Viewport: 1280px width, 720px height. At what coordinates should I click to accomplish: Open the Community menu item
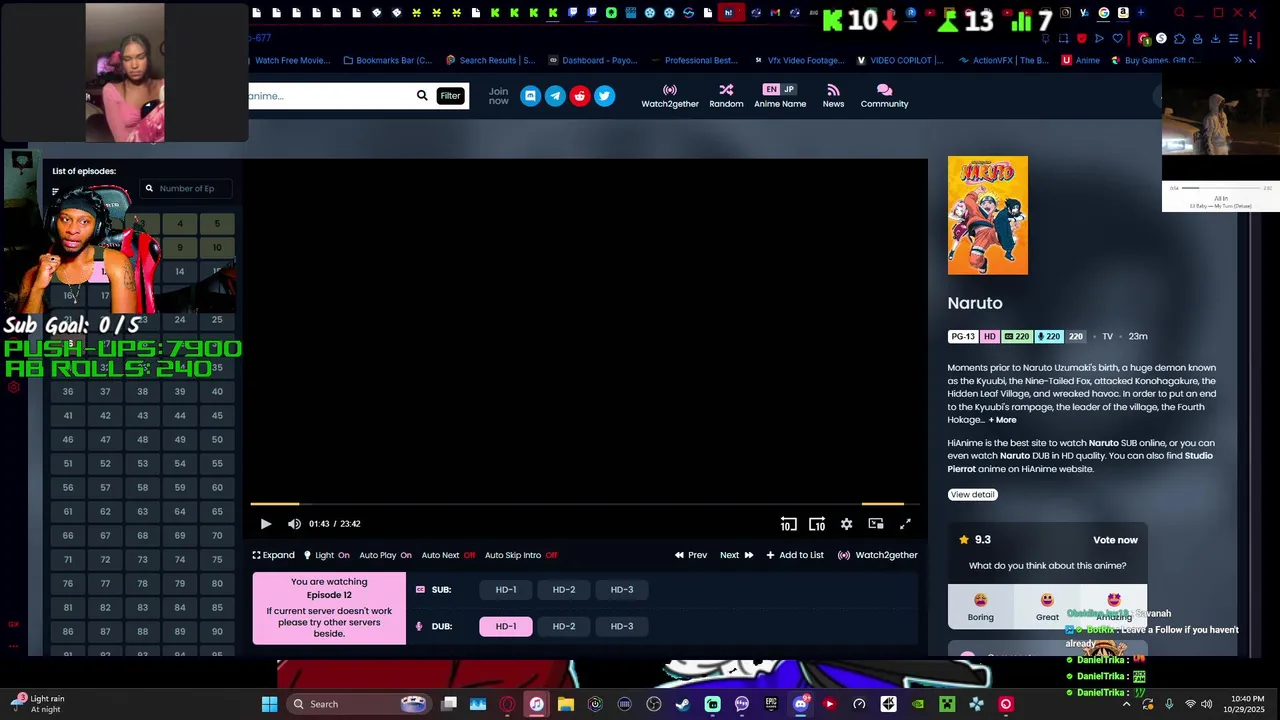pyautogui.click(x=884, y=96)
